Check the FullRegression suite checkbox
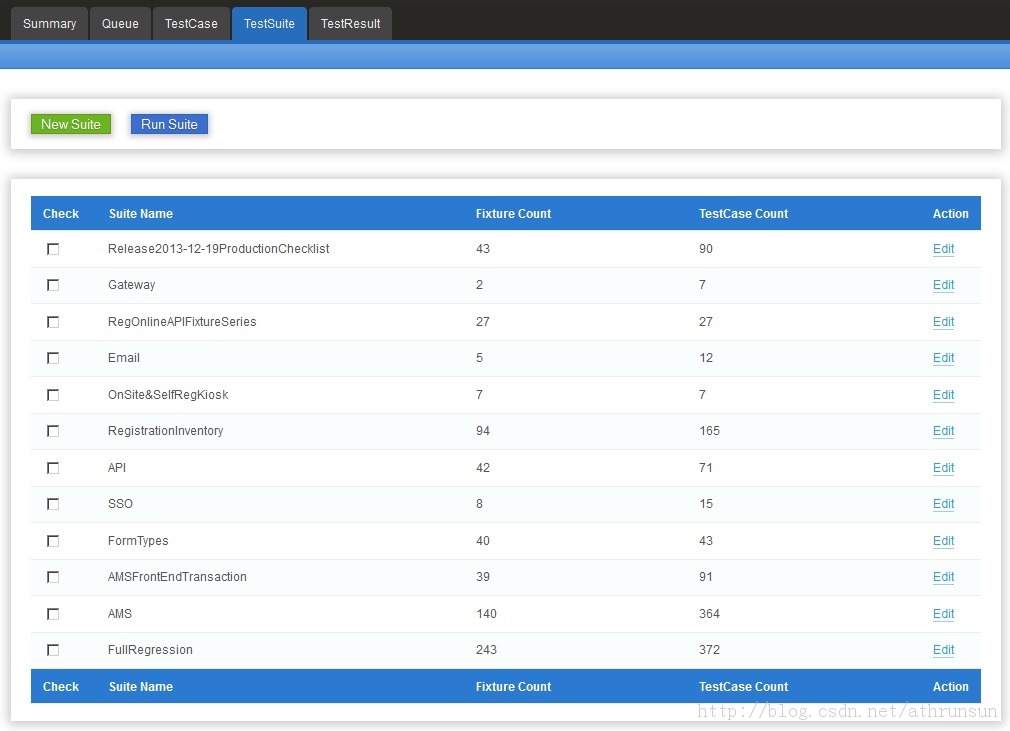The height and width of the screenshot is (731, 1010). pos(53,650)
